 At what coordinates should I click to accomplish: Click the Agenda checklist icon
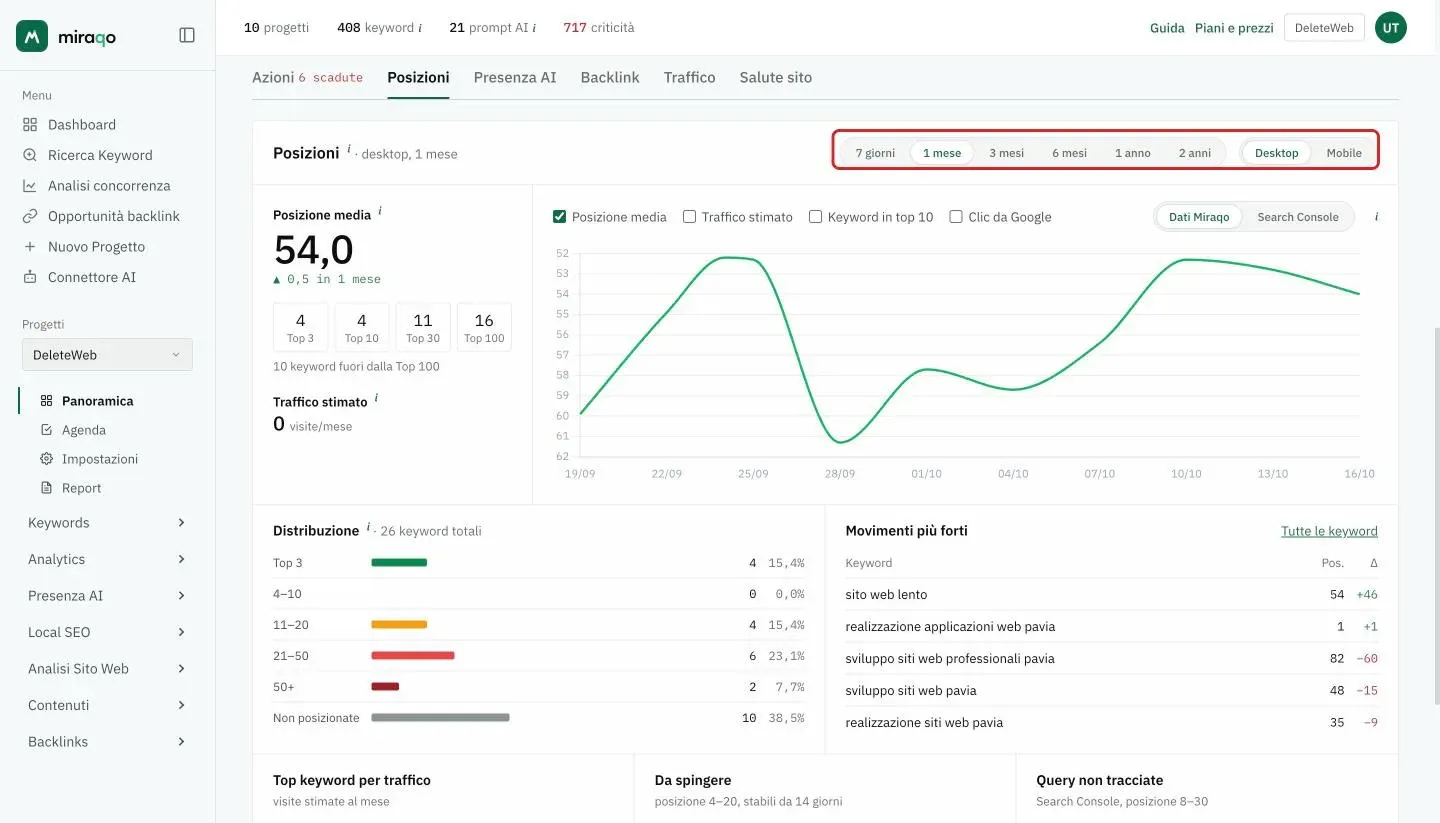point(46,430)
